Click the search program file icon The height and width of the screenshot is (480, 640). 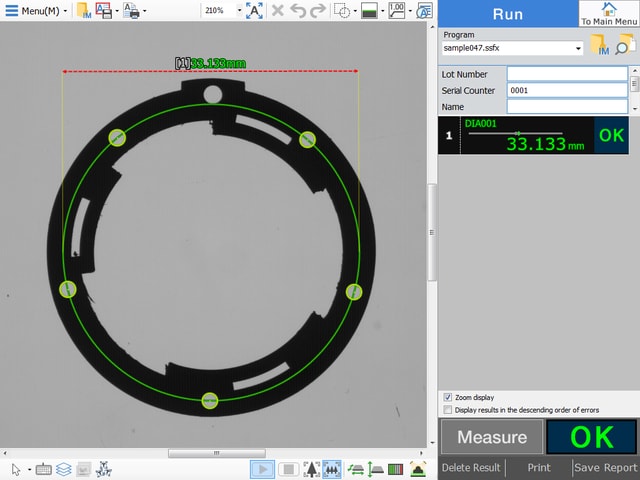click(625, 44)
